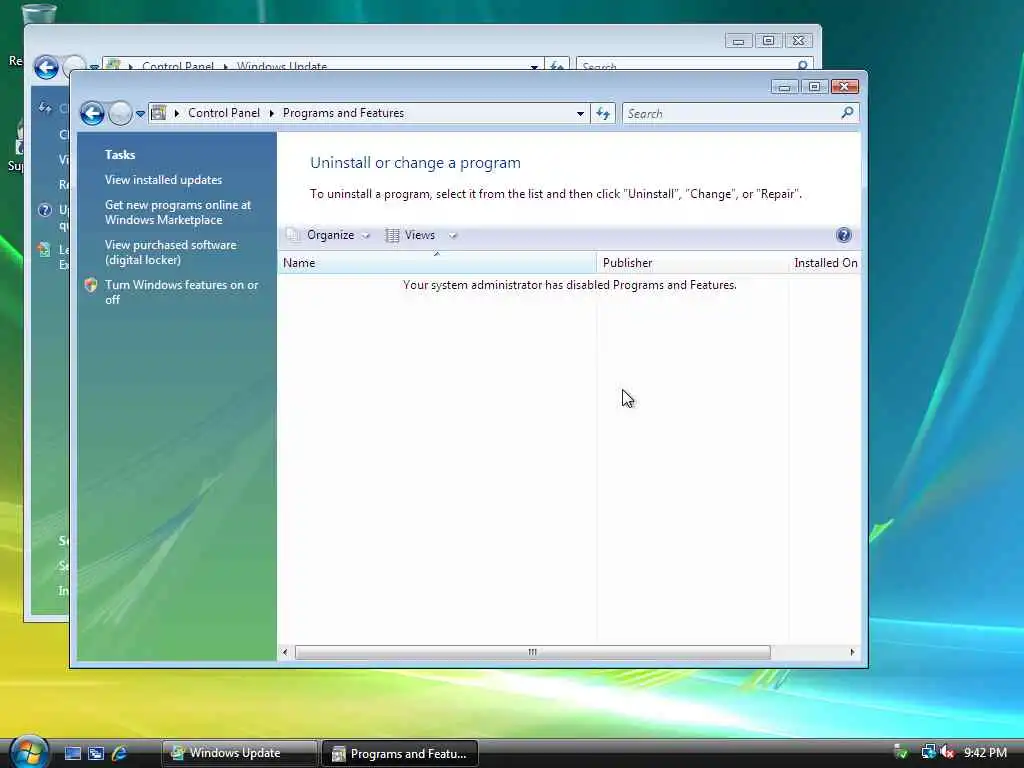Click back arrow in Windows Update window
1024x768 pixels.
[x=46, y=67]
